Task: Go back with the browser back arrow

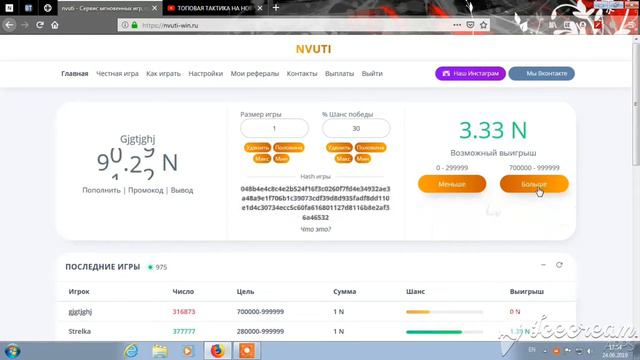Action: coord(9,25)
